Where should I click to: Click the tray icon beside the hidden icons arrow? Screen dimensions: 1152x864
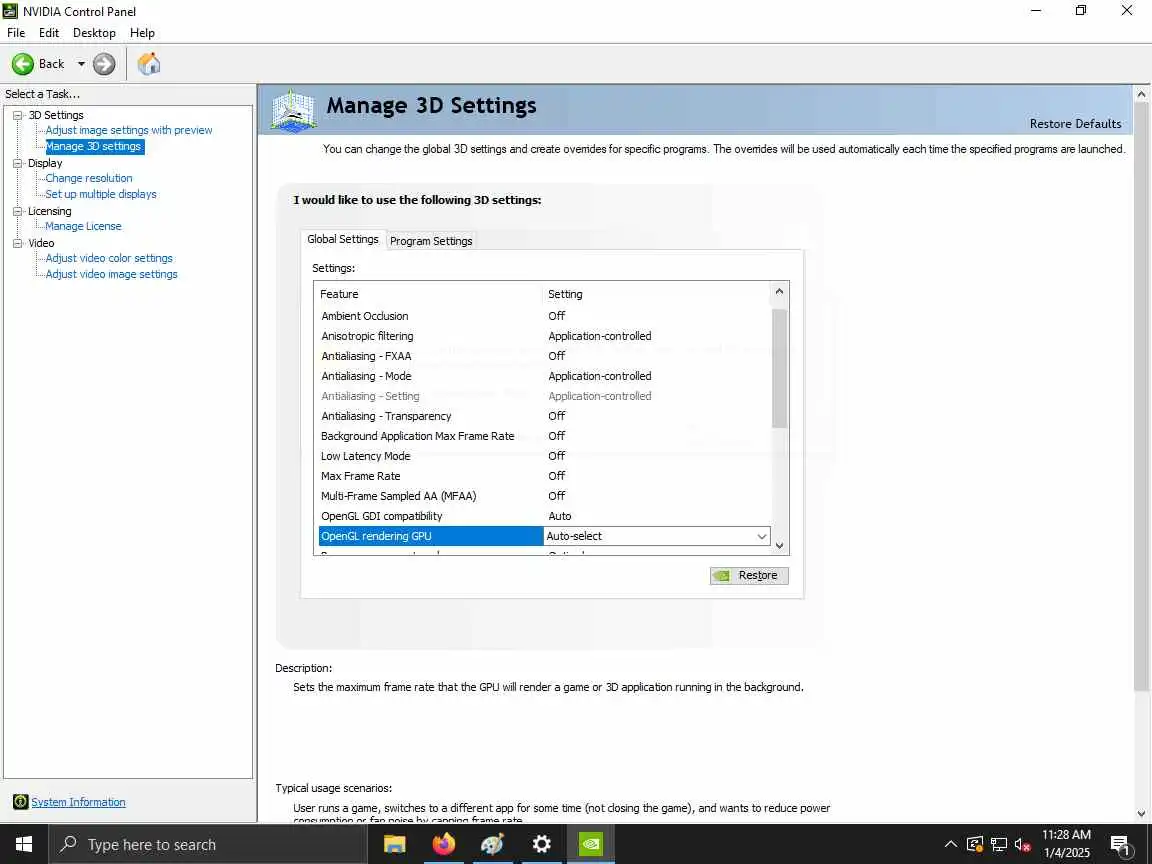975,844
